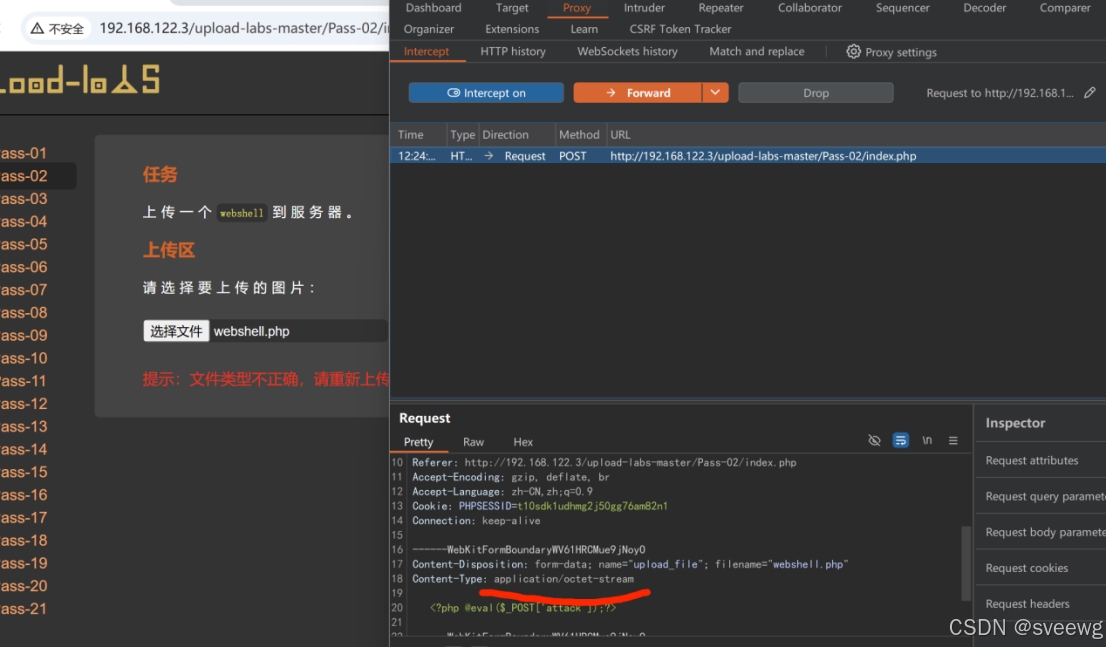Screen dimensions: 1107x648
Task: Open Pass-14 in sidebar
Action: pos(23,450)
